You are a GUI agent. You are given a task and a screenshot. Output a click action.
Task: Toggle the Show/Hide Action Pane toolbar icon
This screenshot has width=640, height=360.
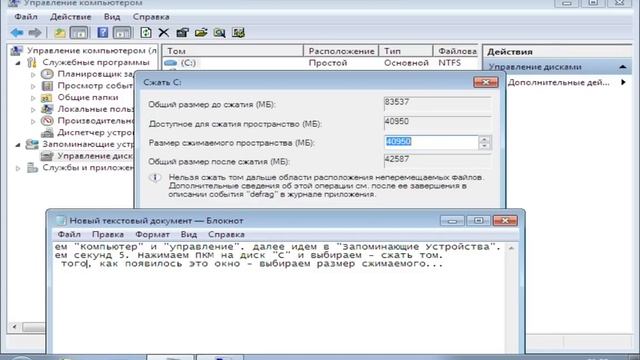tap(122, 33)
